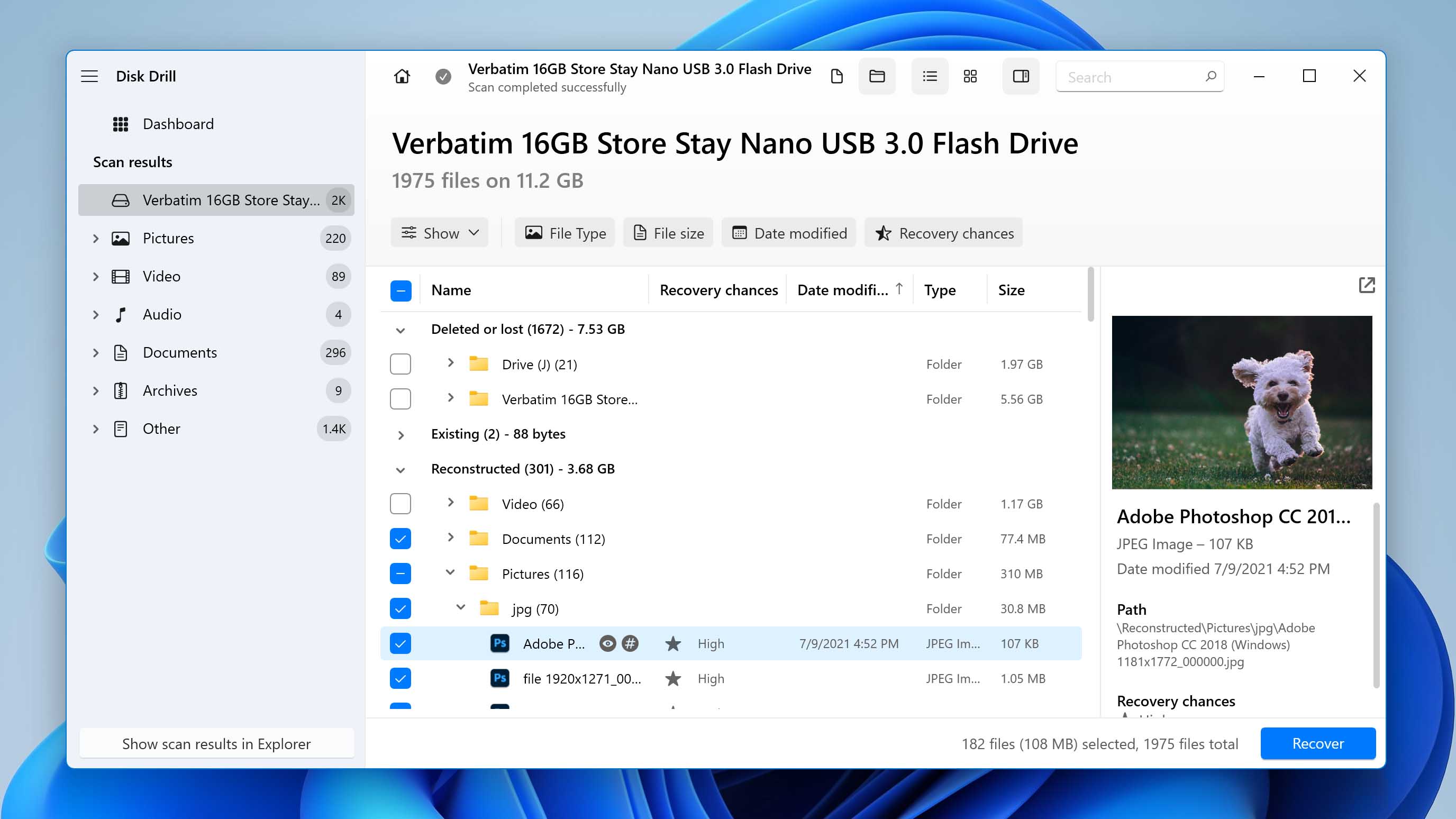The height and width of the screenshot is (819, 1456).
Task: Expand the Drive J folder tree
Action: [449, 363]
